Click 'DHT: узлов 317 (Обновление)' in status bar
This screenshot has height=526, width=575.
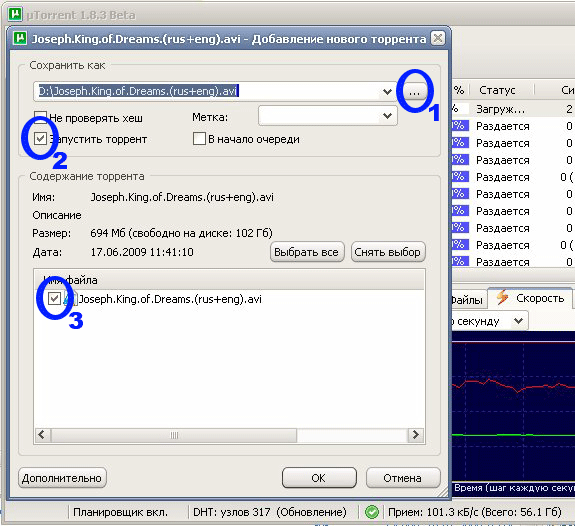coord(270,512)
